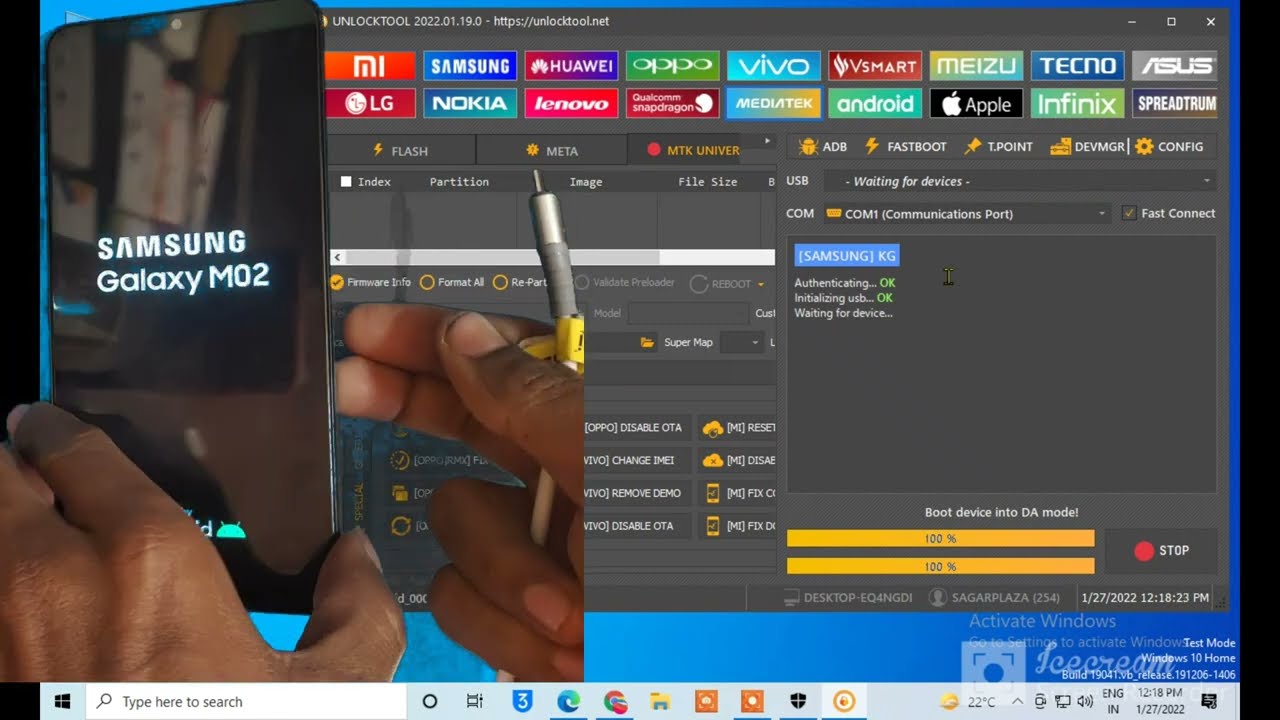The width and height of the screenshot is (1280, 720).
Task: Open the ADB tool
Action: (x=823, y=146)
